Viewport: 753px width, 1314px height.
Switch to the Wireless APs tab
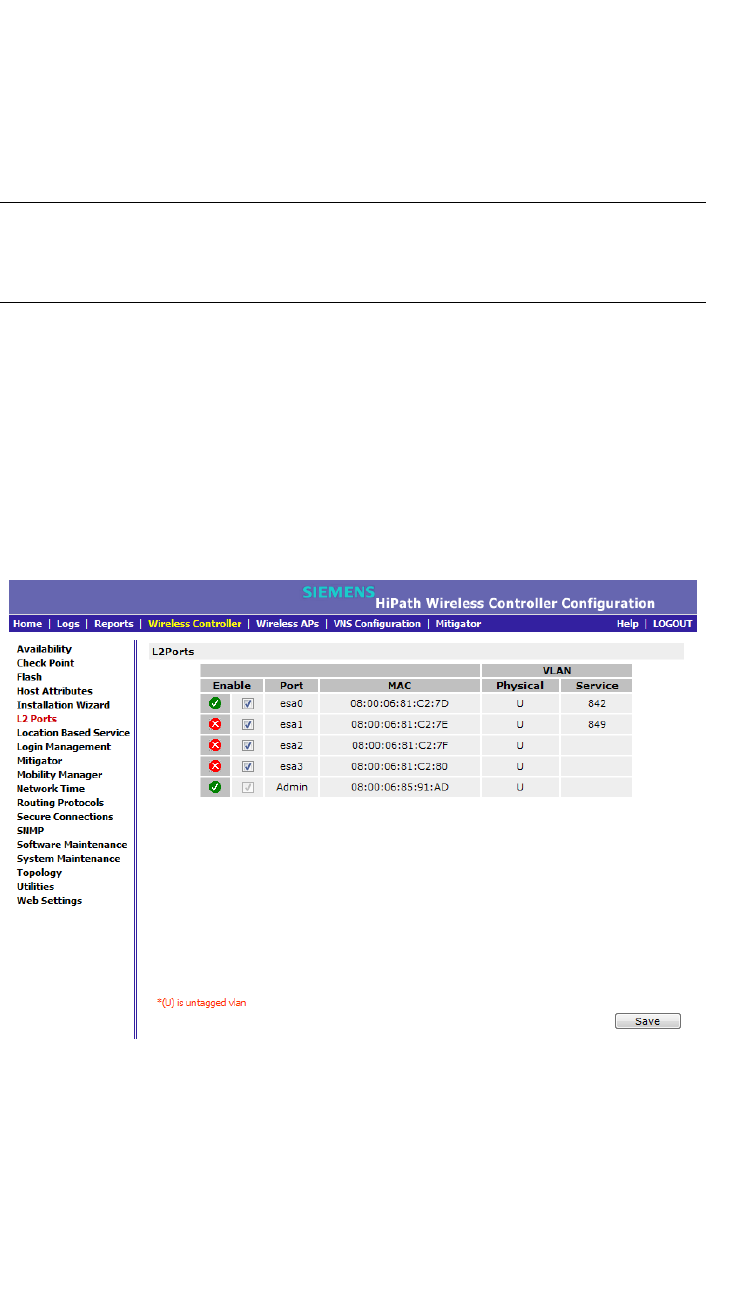[288, 623]
